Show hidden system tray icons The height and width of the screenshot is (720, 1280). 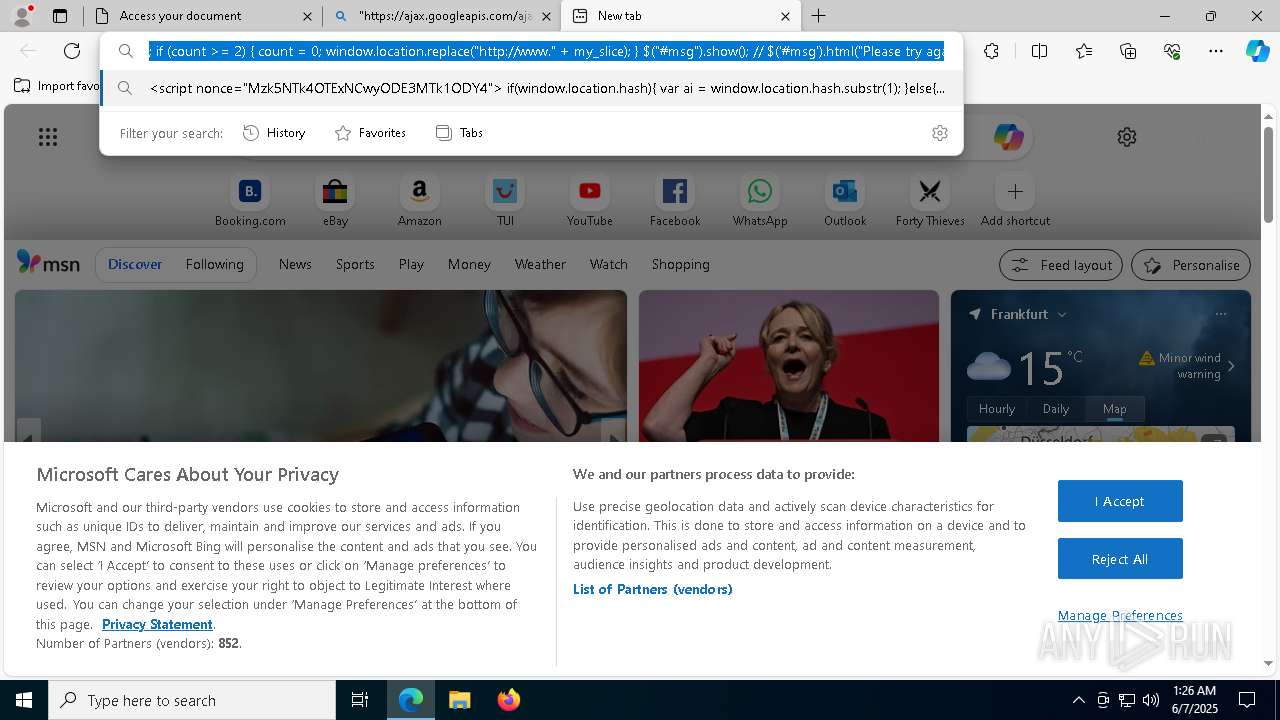tap(1078, 700)
